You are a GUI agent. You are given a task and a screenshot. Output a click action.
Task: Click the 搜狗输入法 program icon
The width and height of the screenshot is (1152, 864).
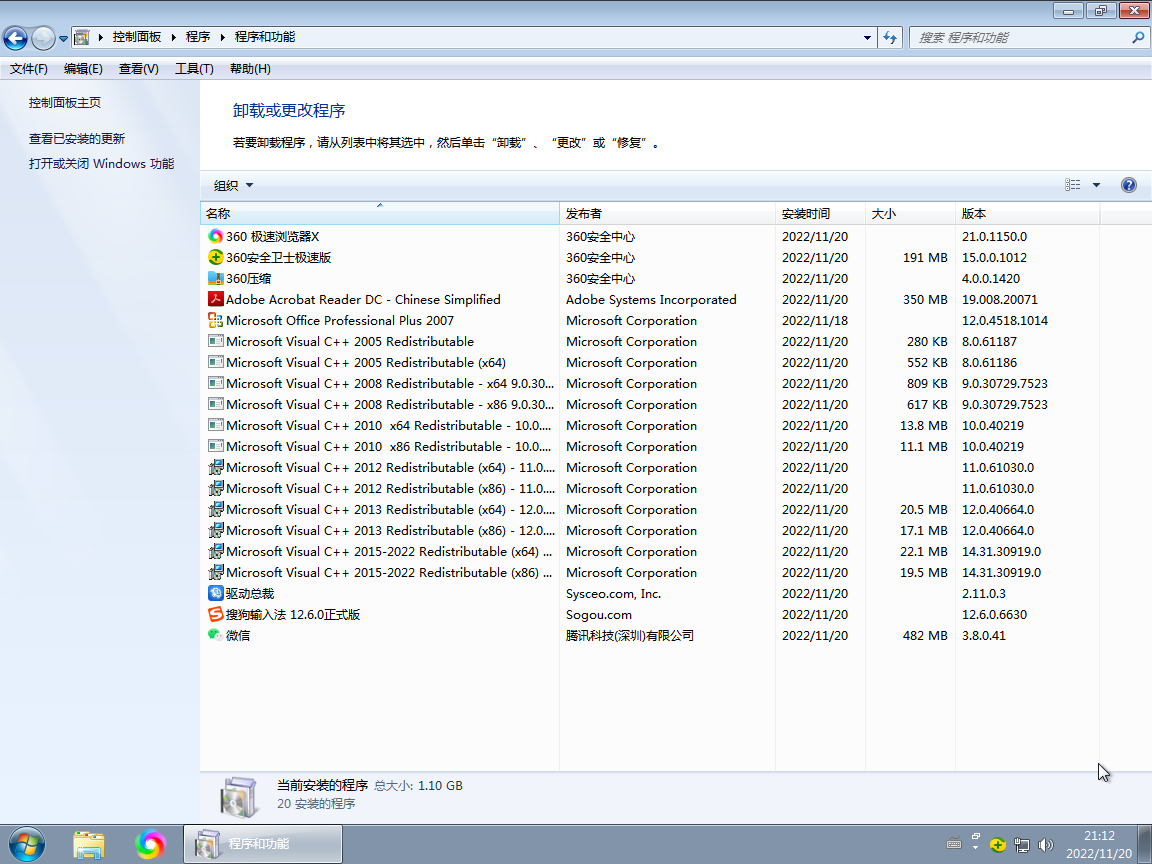coord(215,614)
